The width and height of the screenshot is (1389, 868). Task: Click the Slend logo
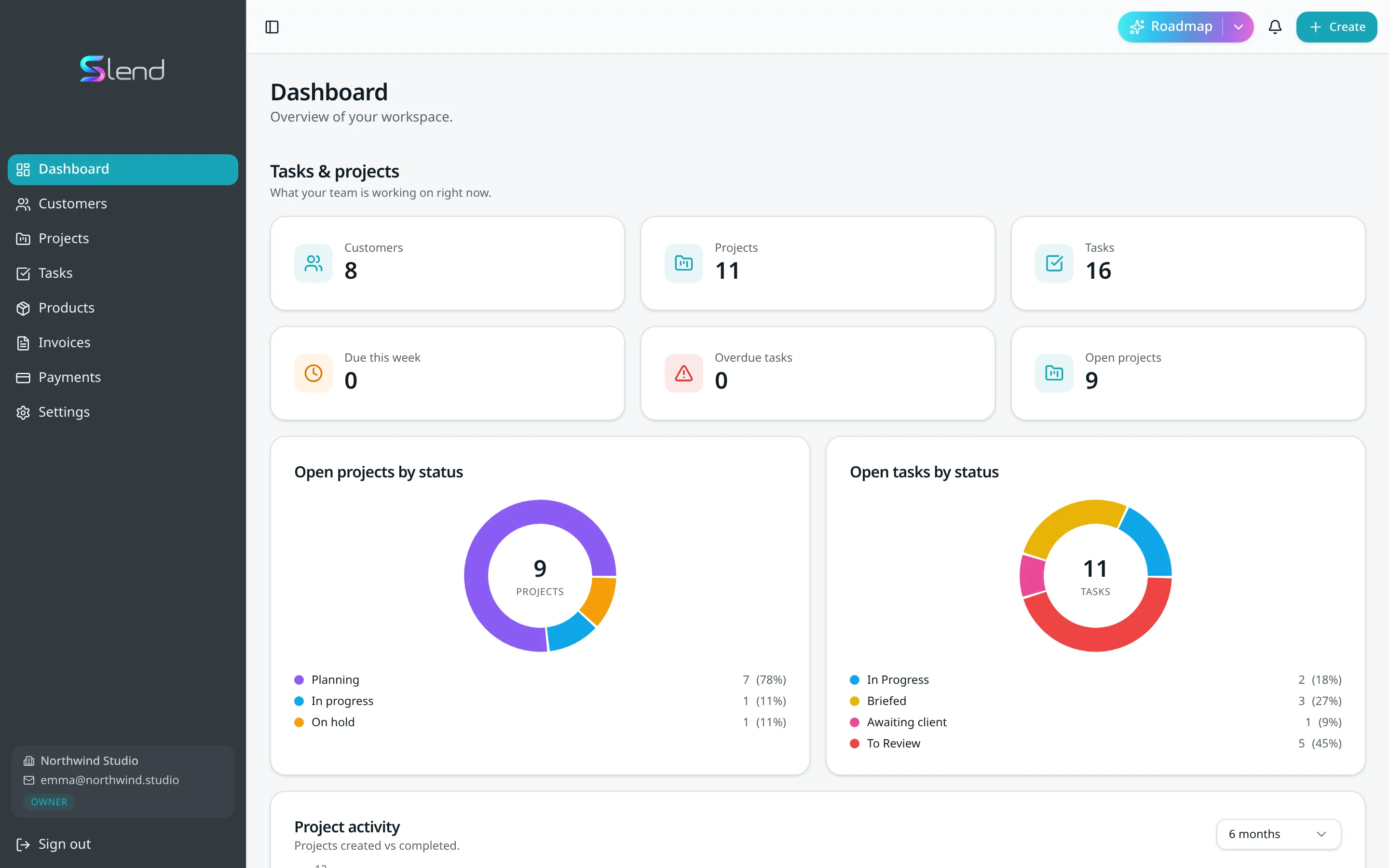click(x=122, y=69)
